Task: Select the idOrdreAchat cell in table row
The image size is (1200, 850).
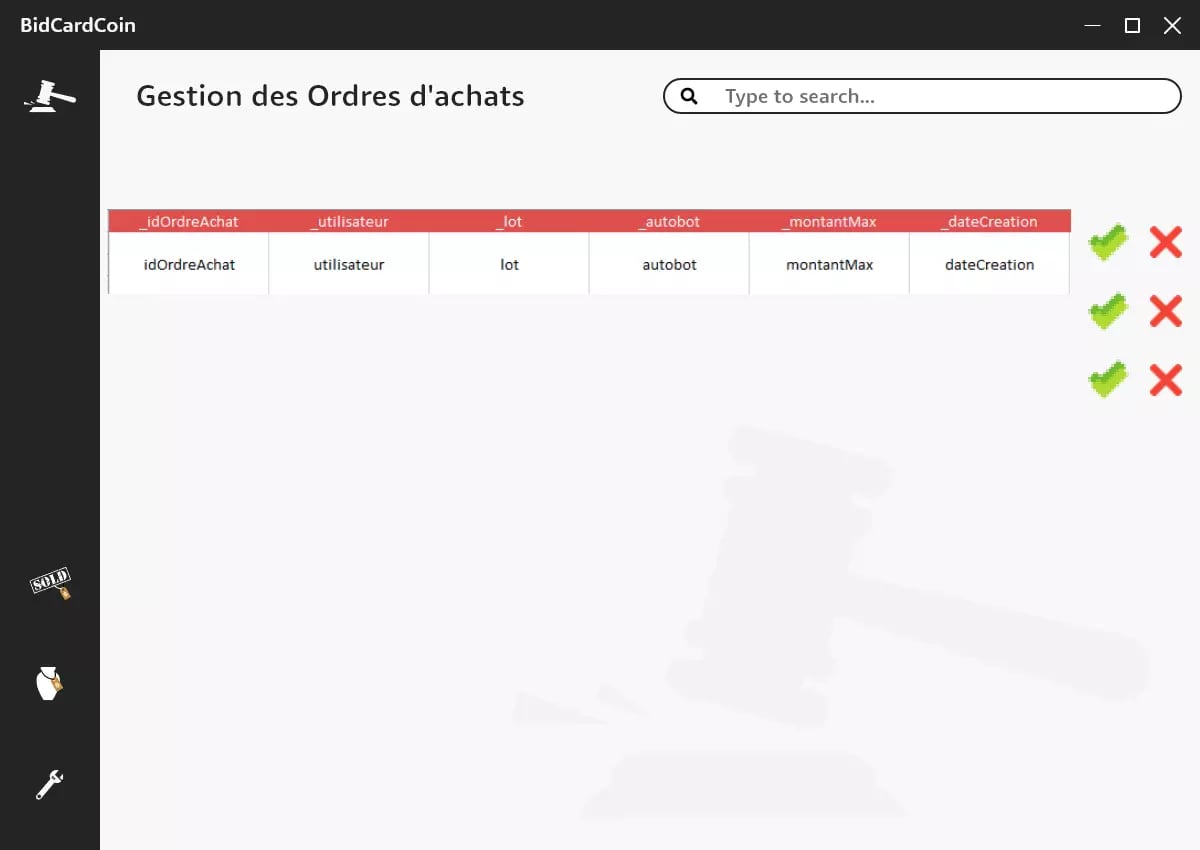Action: [189, 265]
